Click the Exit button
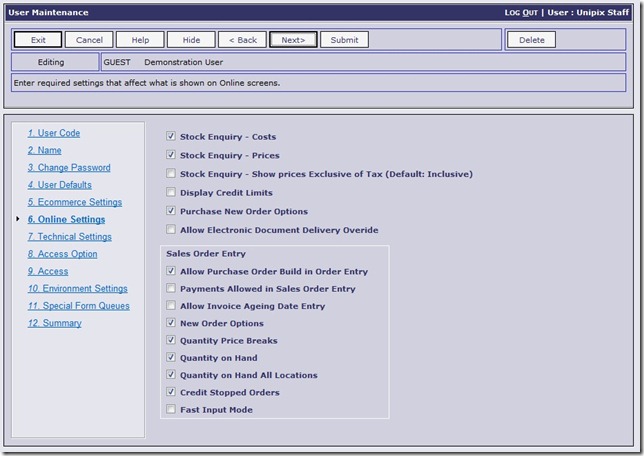This screenshot has width=644, height=456. click(x=38, y=40)
